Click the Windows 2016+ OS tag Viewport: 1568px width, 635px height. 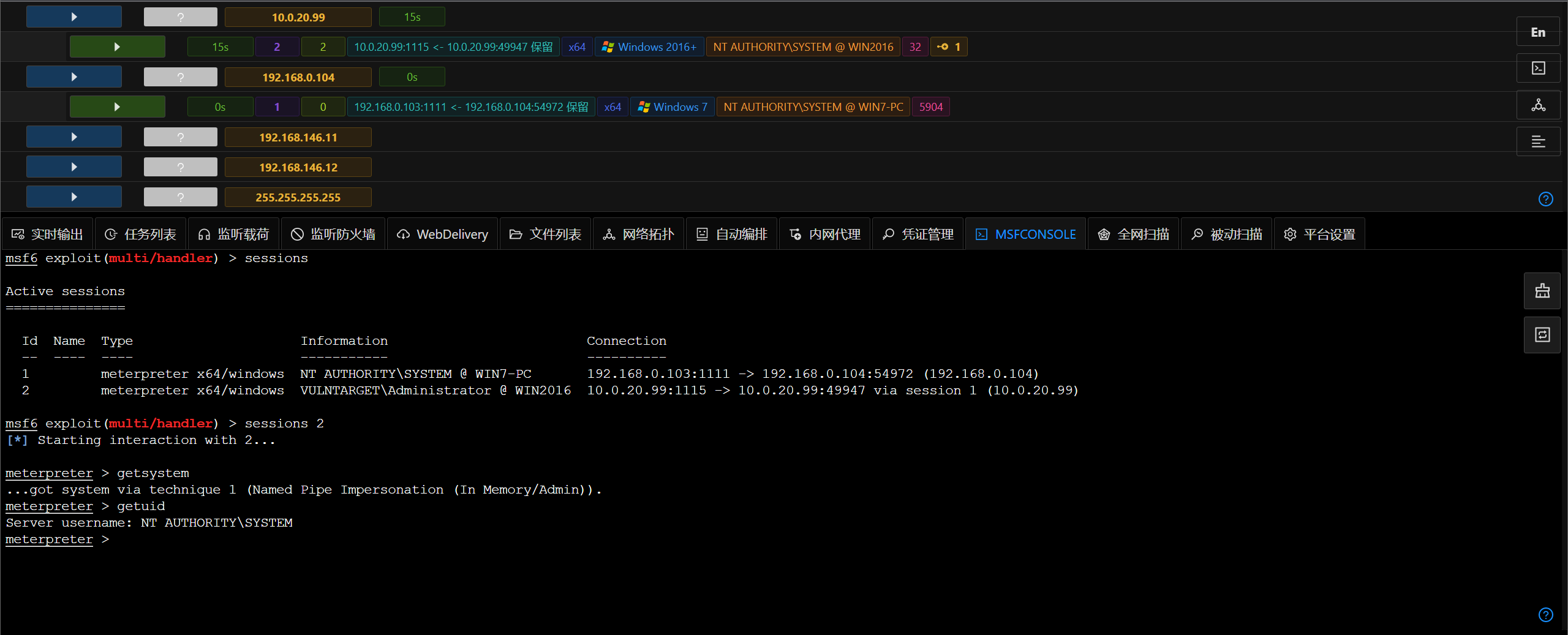[649, 47]
